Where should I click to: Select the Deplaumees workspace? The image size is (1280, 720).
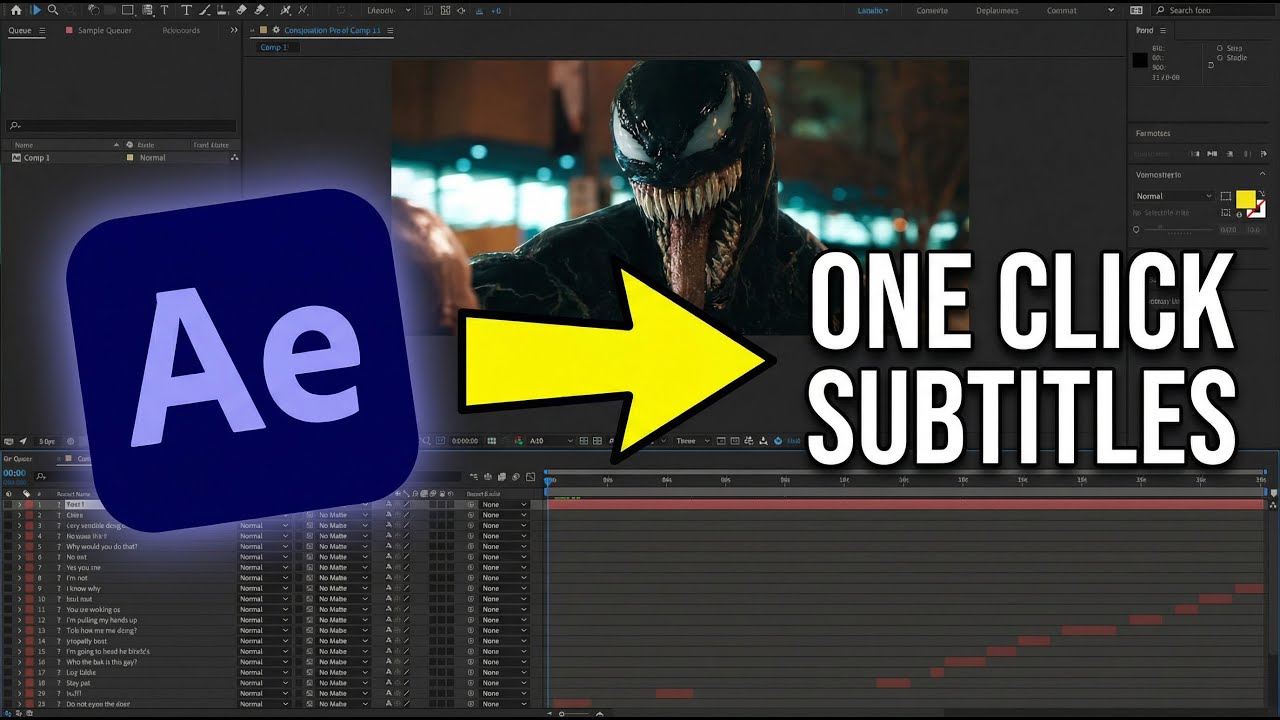998,10
